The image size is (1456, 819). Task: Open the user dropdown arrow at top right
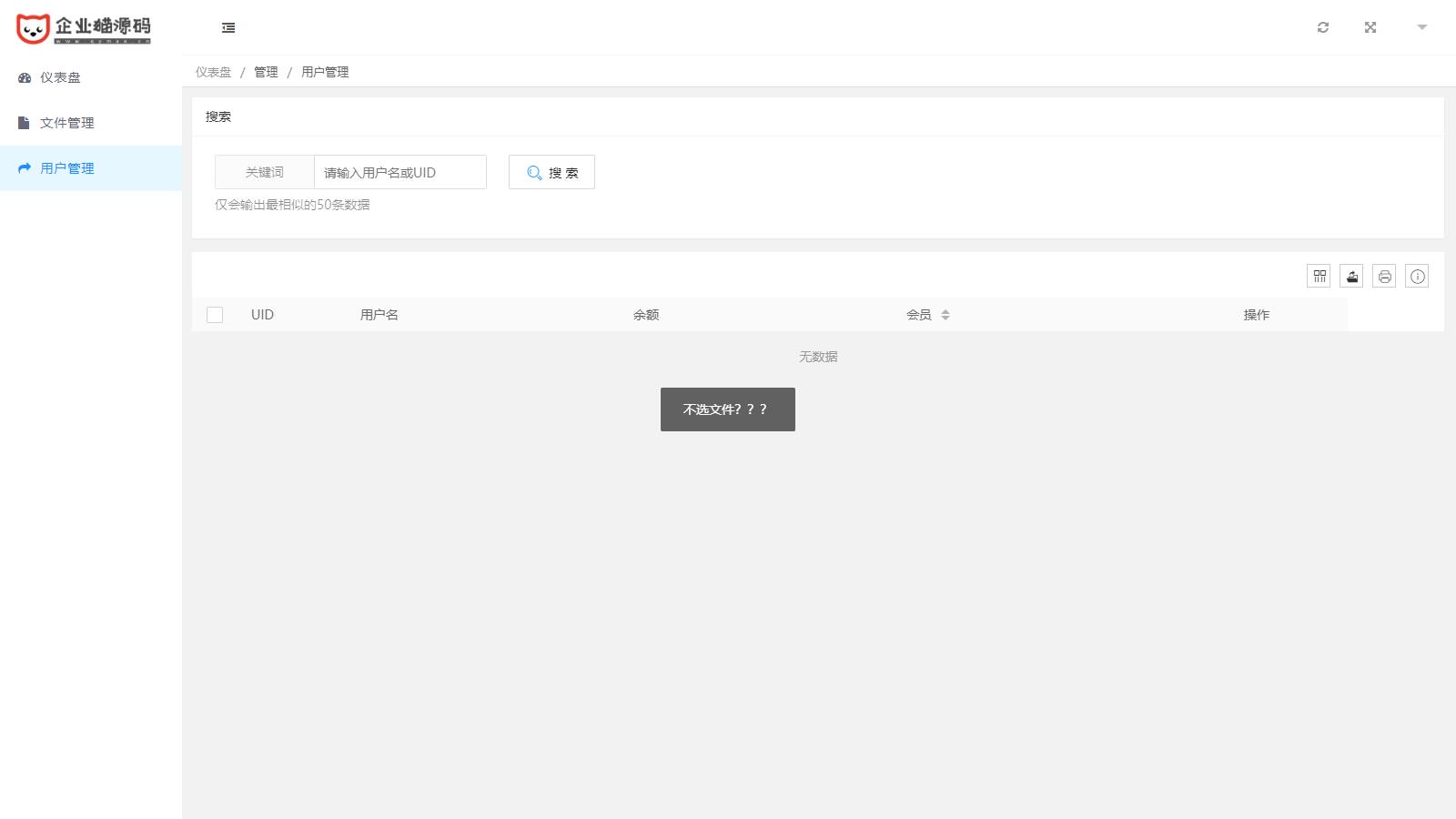coord(1421,27)
